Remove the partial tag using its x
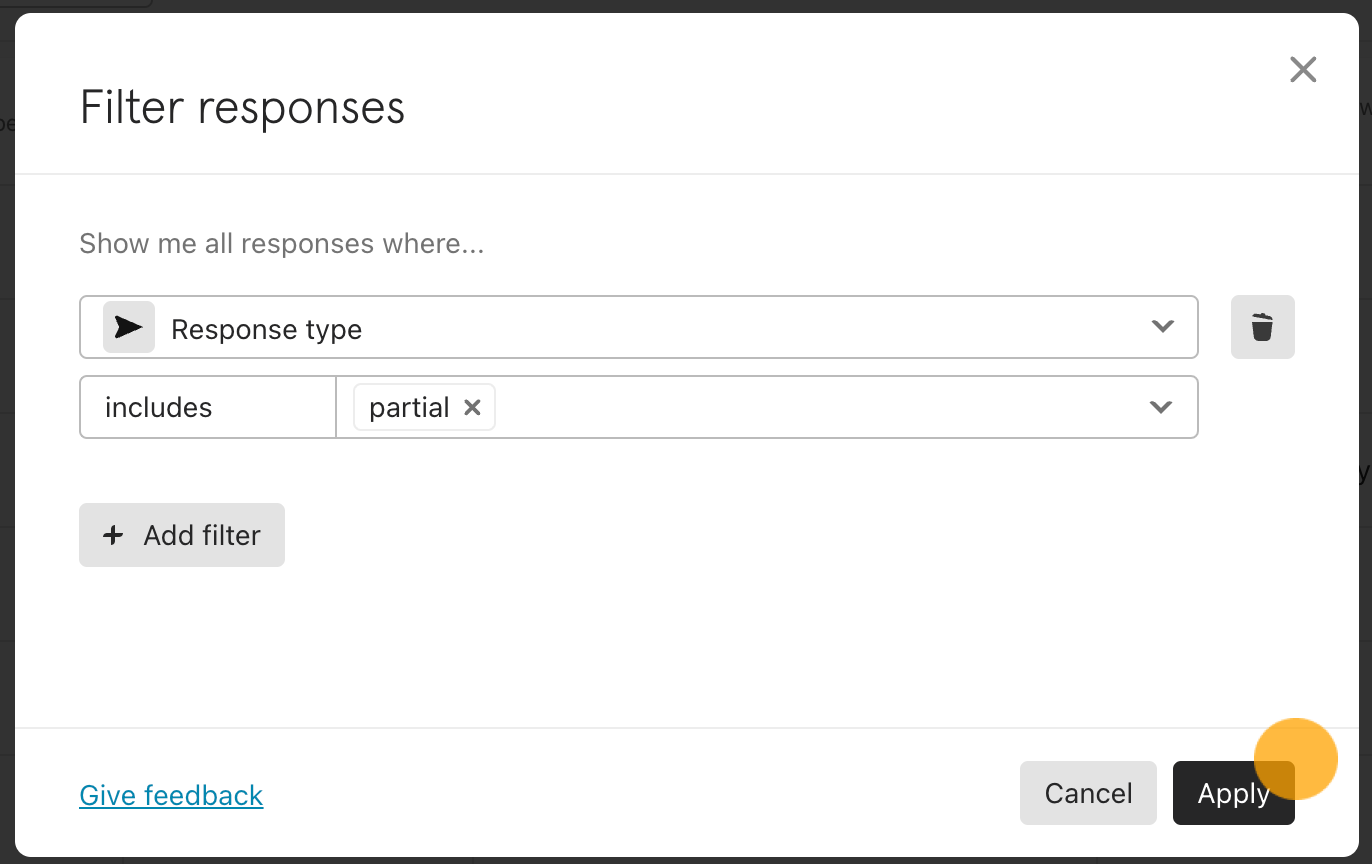Viewport: 1372px width, 864px height. (x=472, y=407)
